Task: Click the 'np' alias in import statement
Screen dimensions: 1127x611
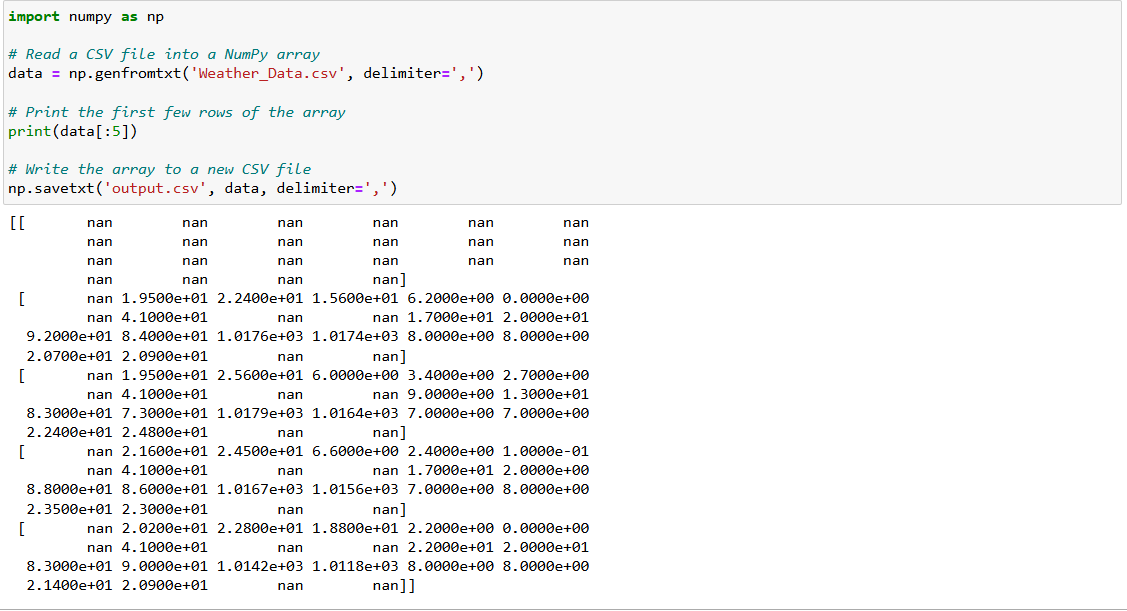Action: [155, 16]
